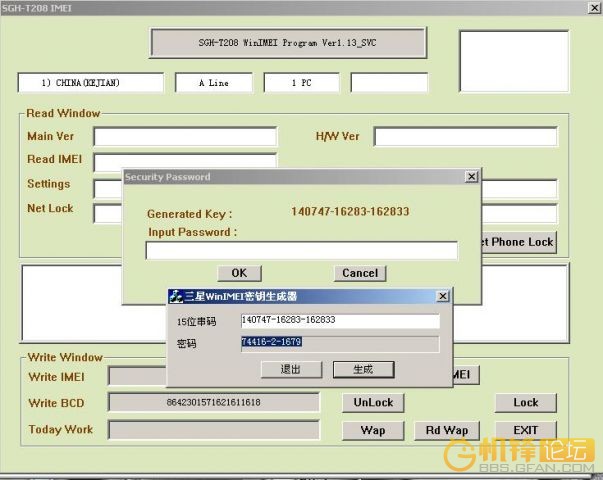Click the WinIMEI Program Ver1.13_SVC banner
This screenshot has height=480, width=603.
click(x=288, y=43)
